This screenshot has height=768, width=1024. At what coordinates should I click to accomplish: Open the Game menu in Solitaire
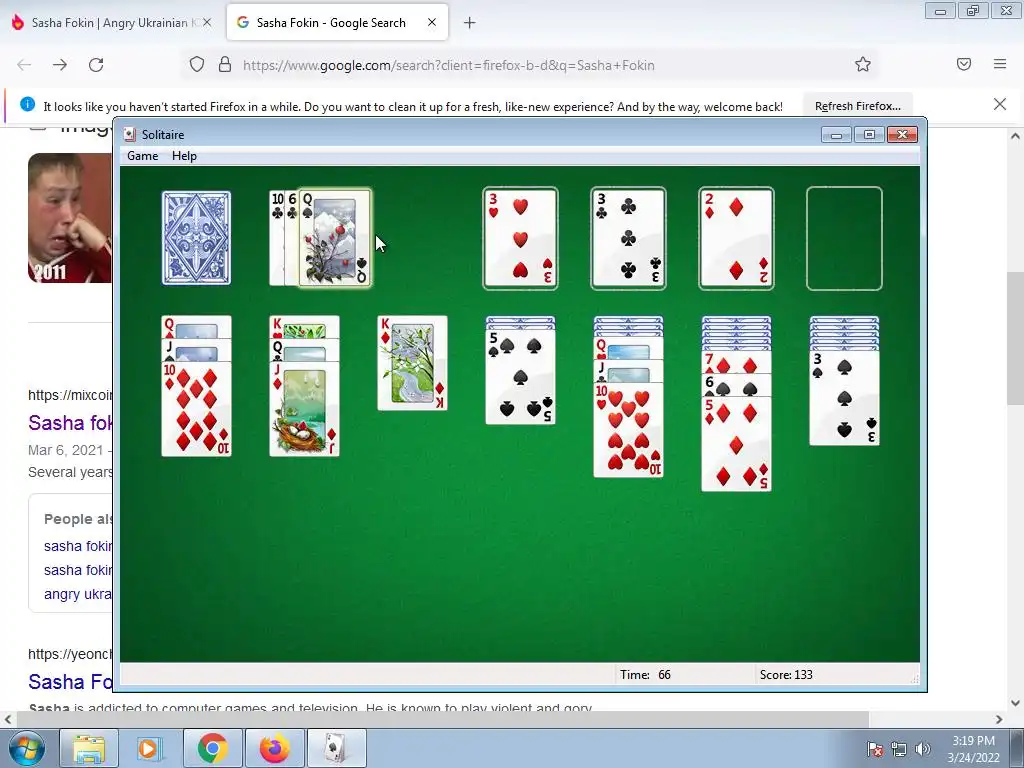[x=142, y=156]
